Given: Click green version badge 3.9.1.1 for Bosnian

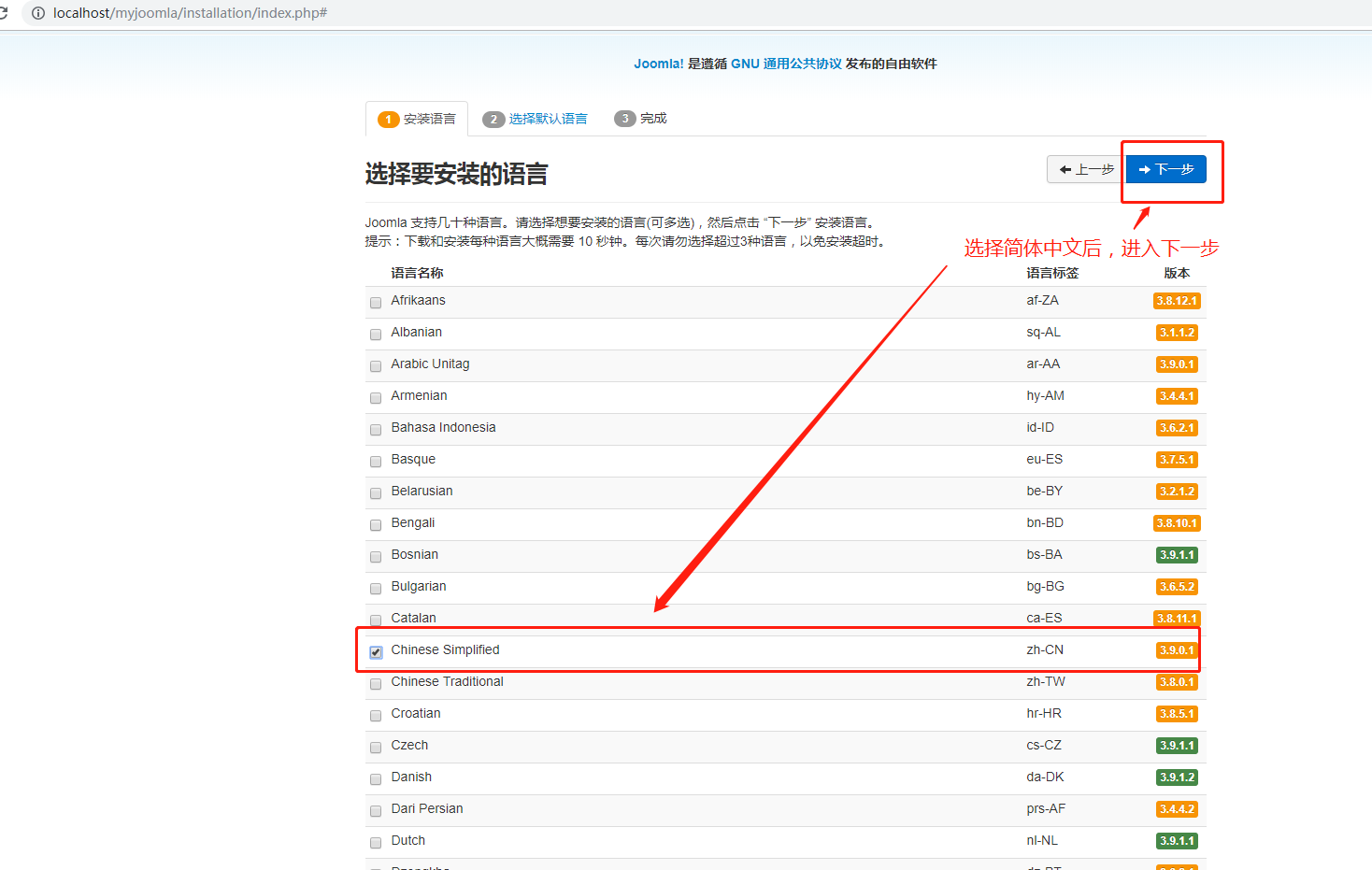Looking at the screenshot, I should point(1177,555).
